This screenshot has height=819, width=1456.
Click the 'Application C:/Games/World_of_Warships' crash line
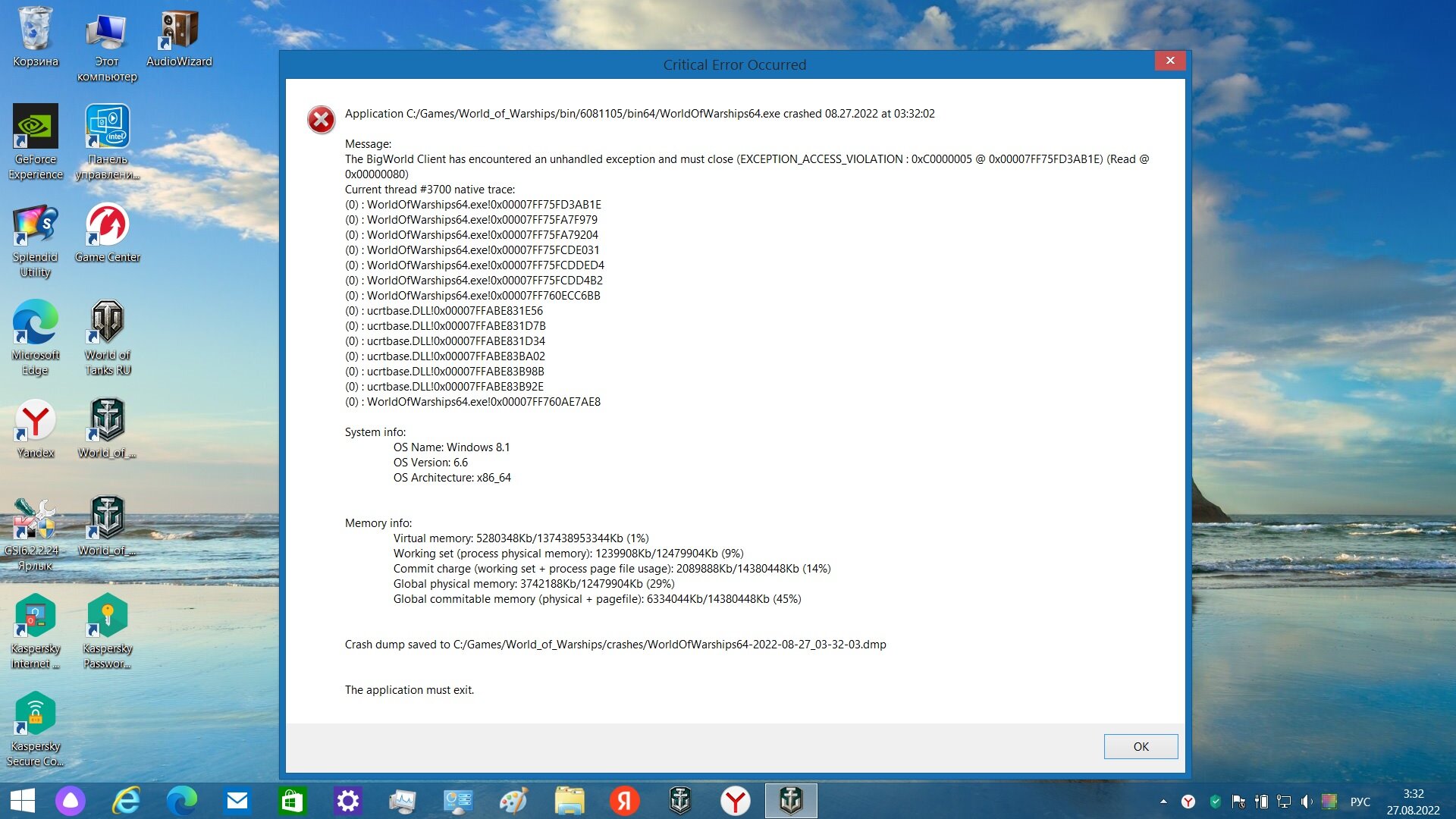(x=640, y=114)
